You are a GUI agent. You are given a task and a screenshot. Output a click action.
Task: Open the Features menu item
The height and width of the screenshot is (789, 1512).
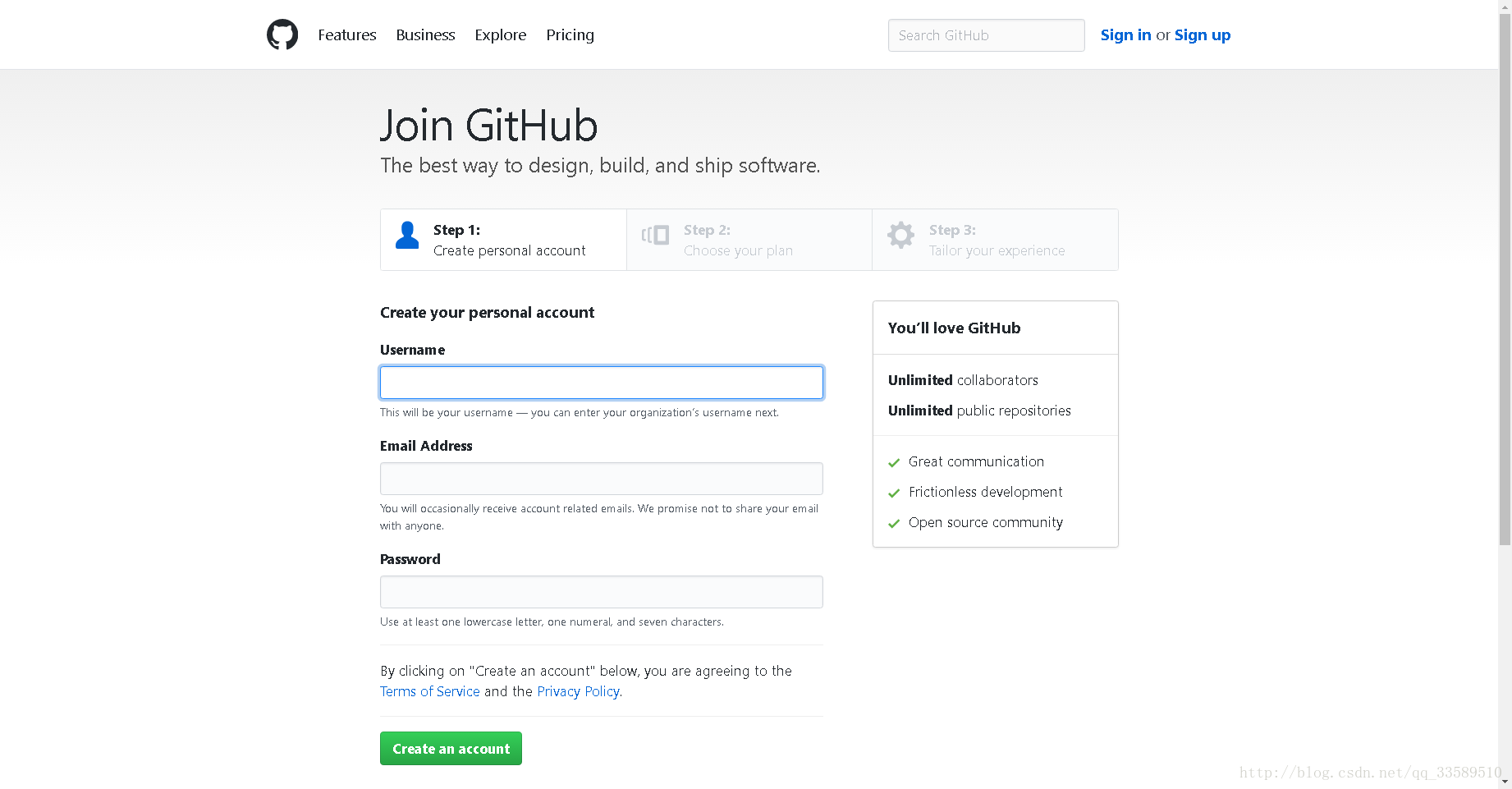[x=347, y=34]
